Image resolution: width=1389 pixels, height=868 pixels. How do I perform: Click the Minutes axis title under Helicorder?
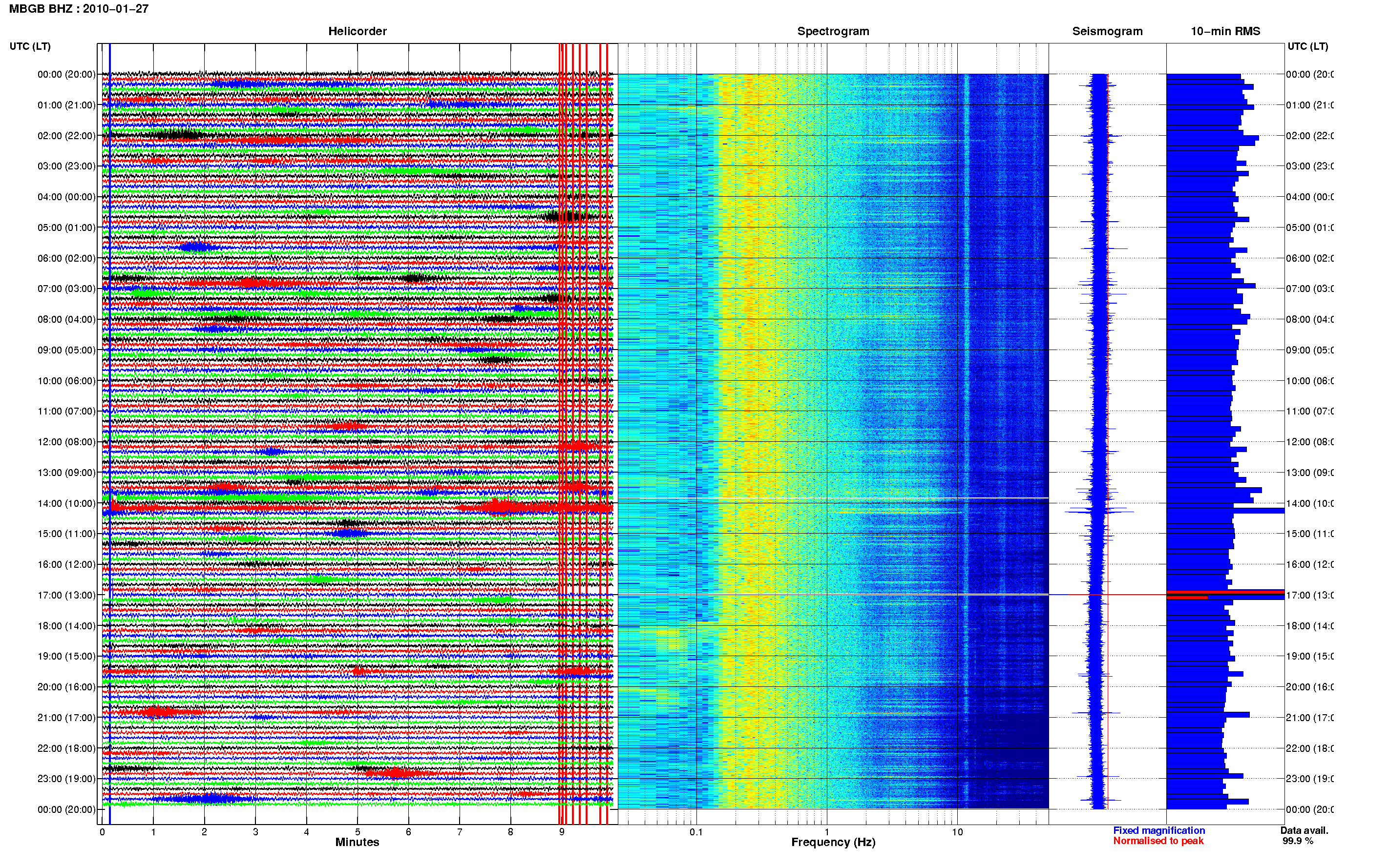(357, 842)
